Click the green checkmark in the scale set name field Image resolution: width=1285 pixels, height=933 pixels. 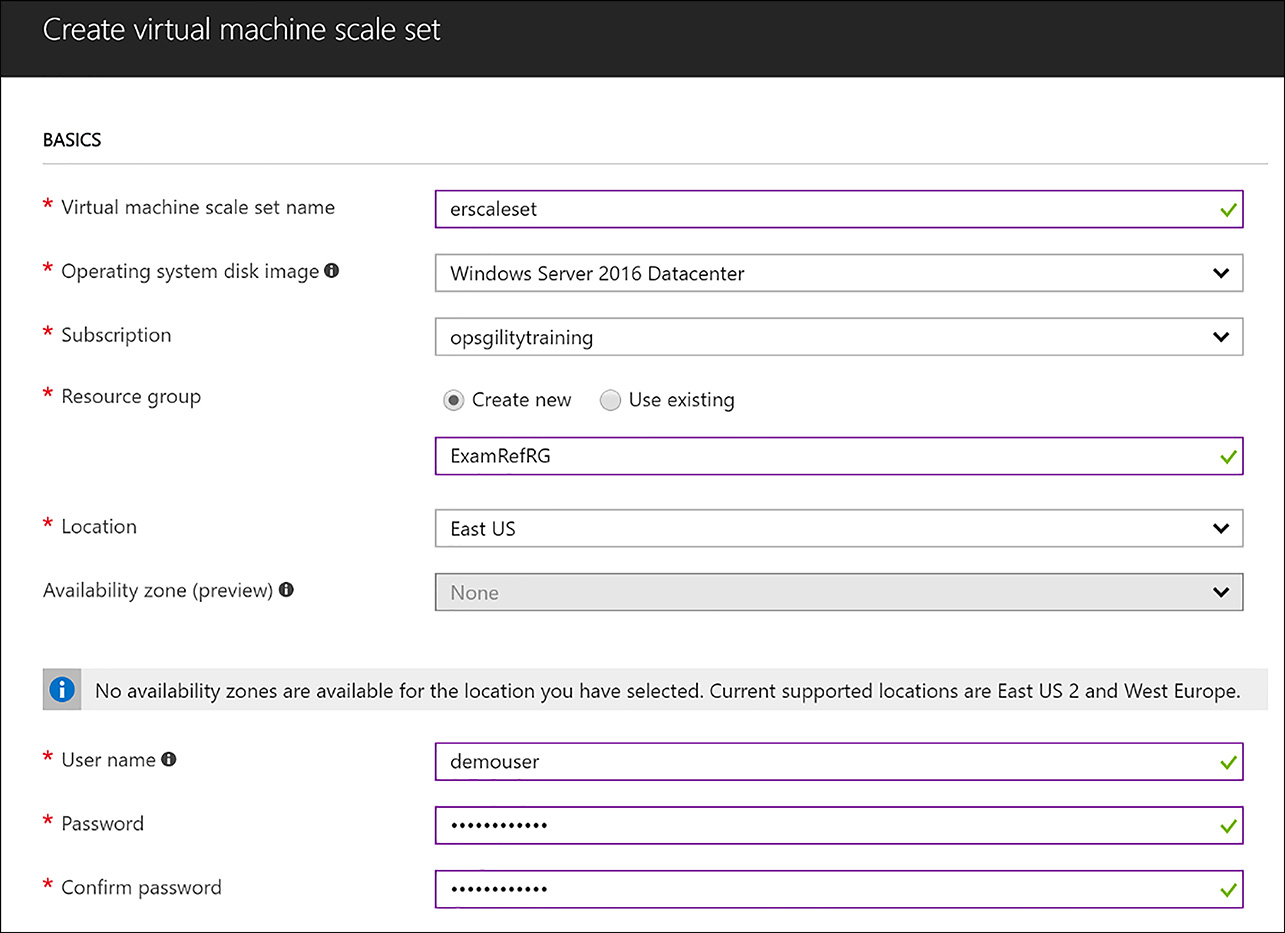(x=1228, y=210)
